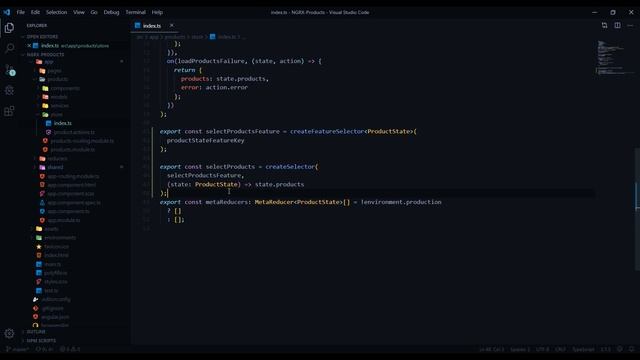Viewport: 640px width, 360px height.
Task: Close the index.ts editor tab
Action: [171, 25]
